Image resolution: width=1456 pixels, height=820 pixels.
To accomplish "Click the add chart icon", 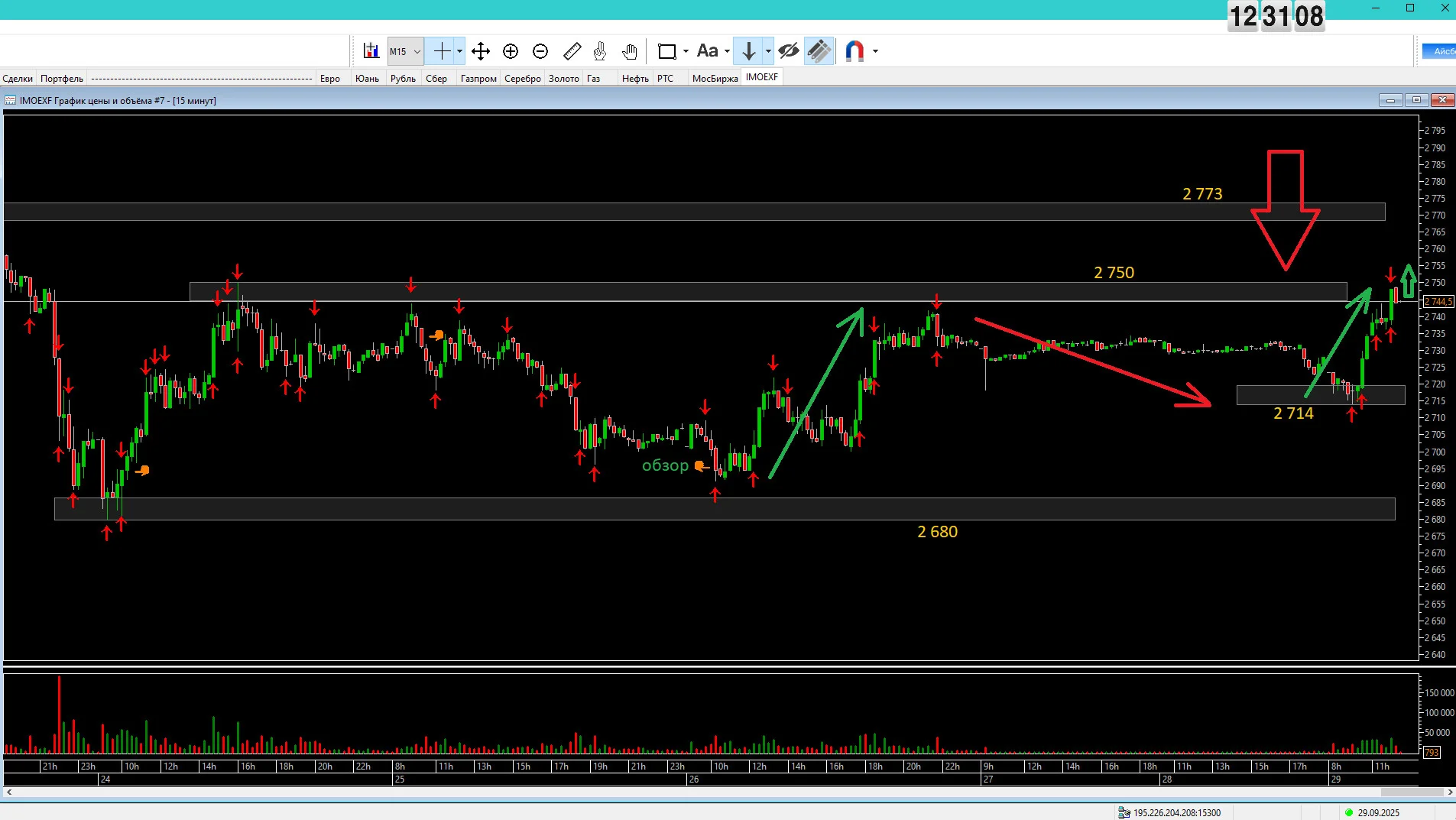I will click(371, 51).
